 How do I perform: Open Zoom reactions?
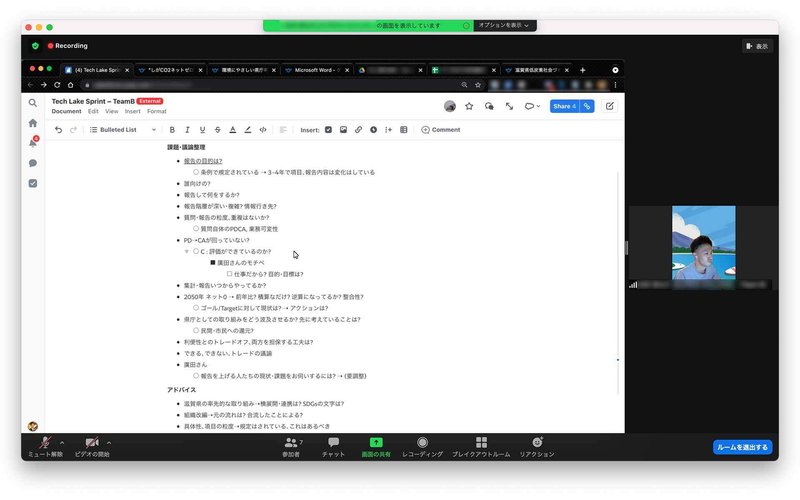point(537,446)
